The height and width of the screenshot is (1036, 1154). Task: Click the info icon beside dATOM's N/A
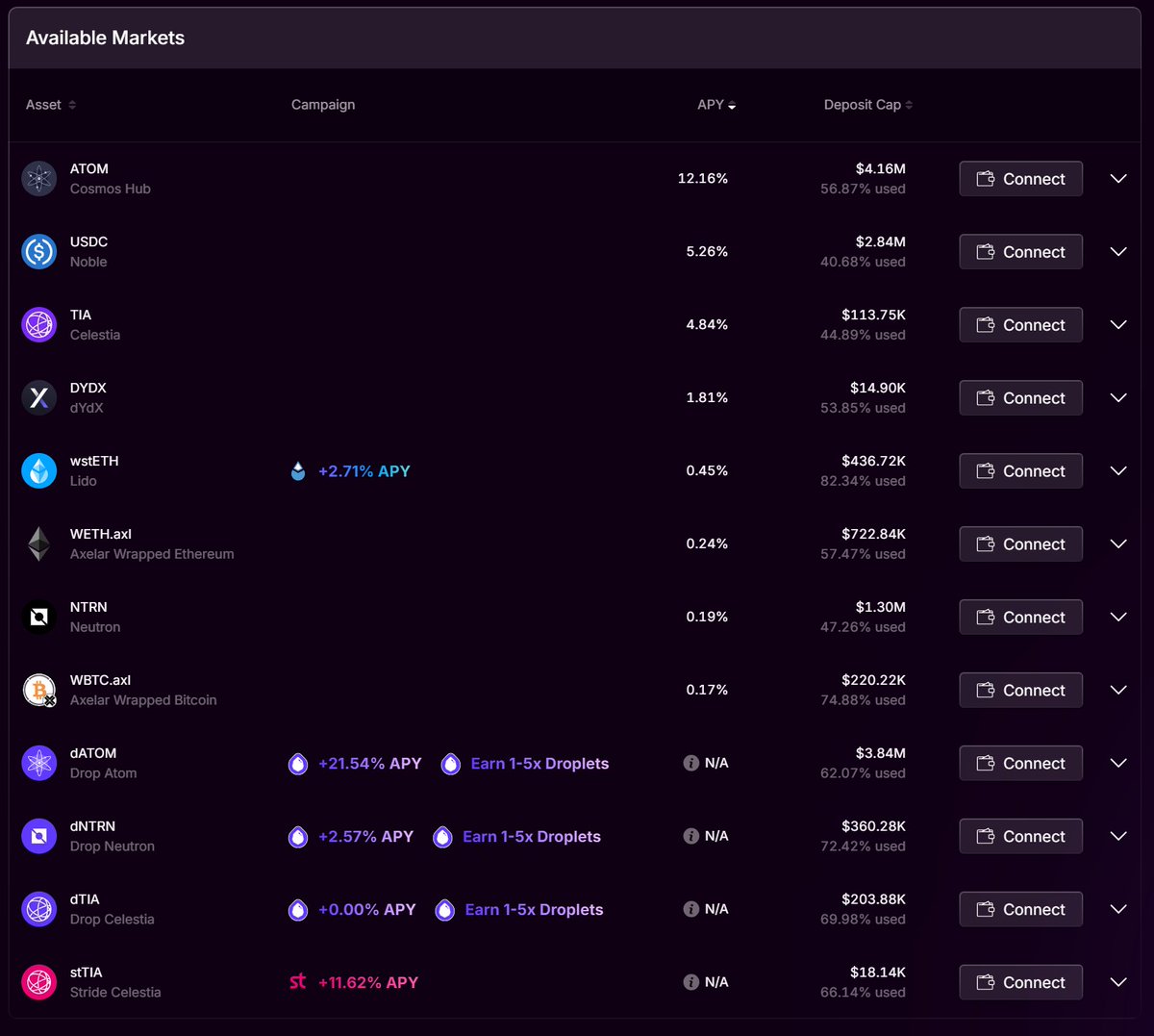[x=690, y=763]
